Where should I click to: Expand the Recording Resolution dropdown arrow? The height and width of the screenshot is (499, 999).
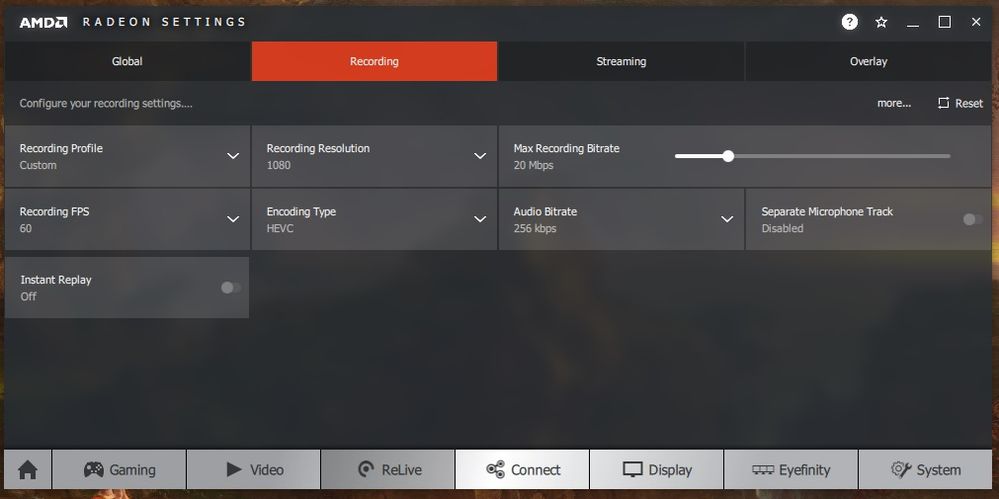[480, 156]
